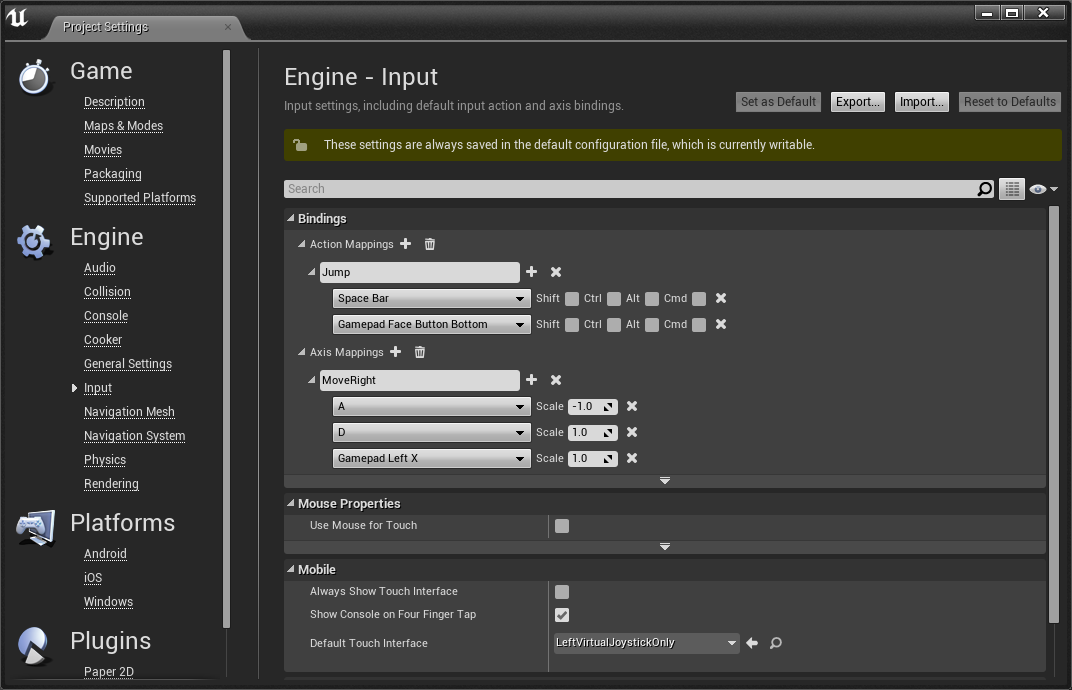Click the search magnifier icon in search bar

[984, 189]
